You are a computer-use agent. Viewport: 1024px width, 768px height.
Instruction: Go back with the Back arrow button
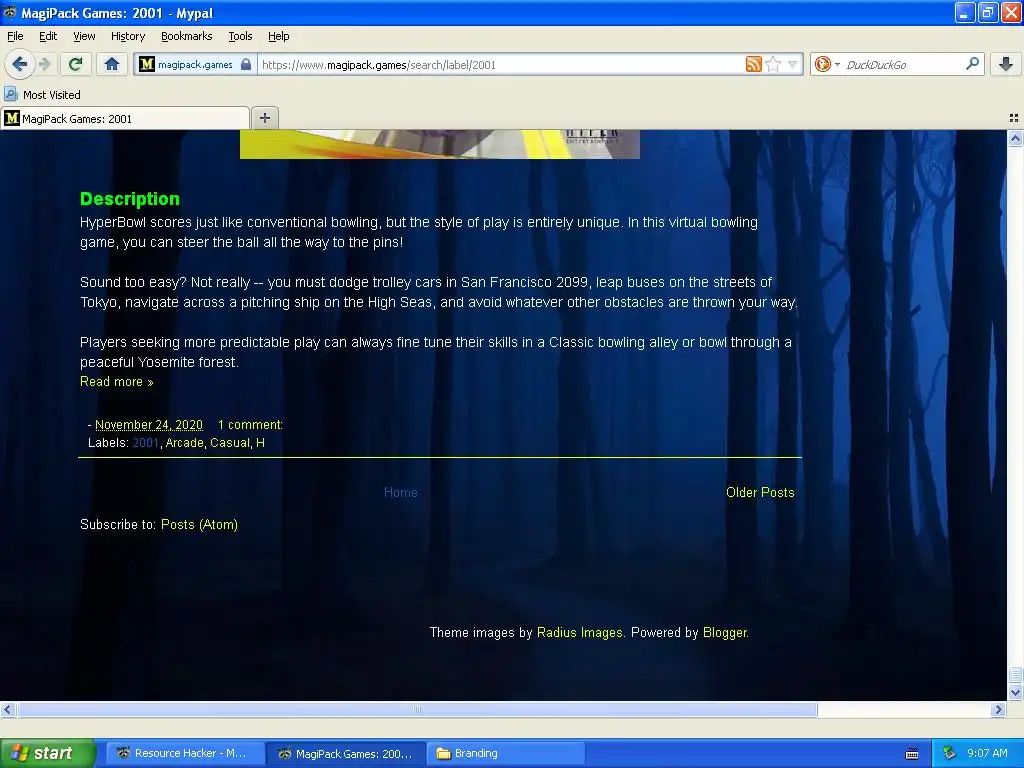click(x=19, y=64)
